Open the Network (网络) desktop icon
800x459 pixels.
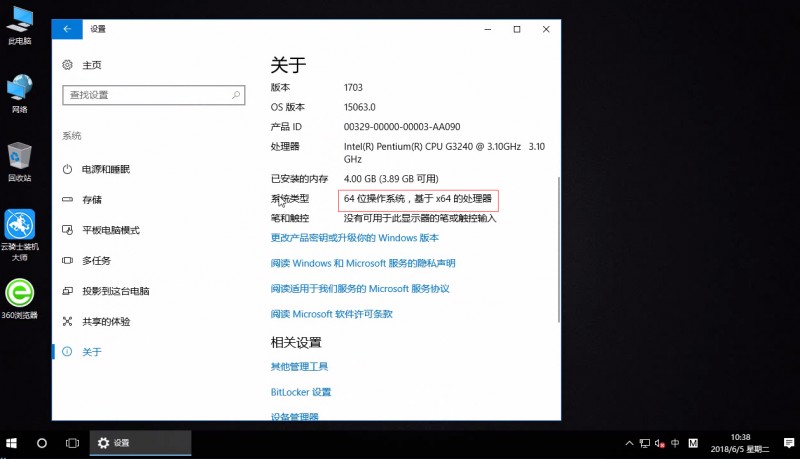click(x=20, y=94)
